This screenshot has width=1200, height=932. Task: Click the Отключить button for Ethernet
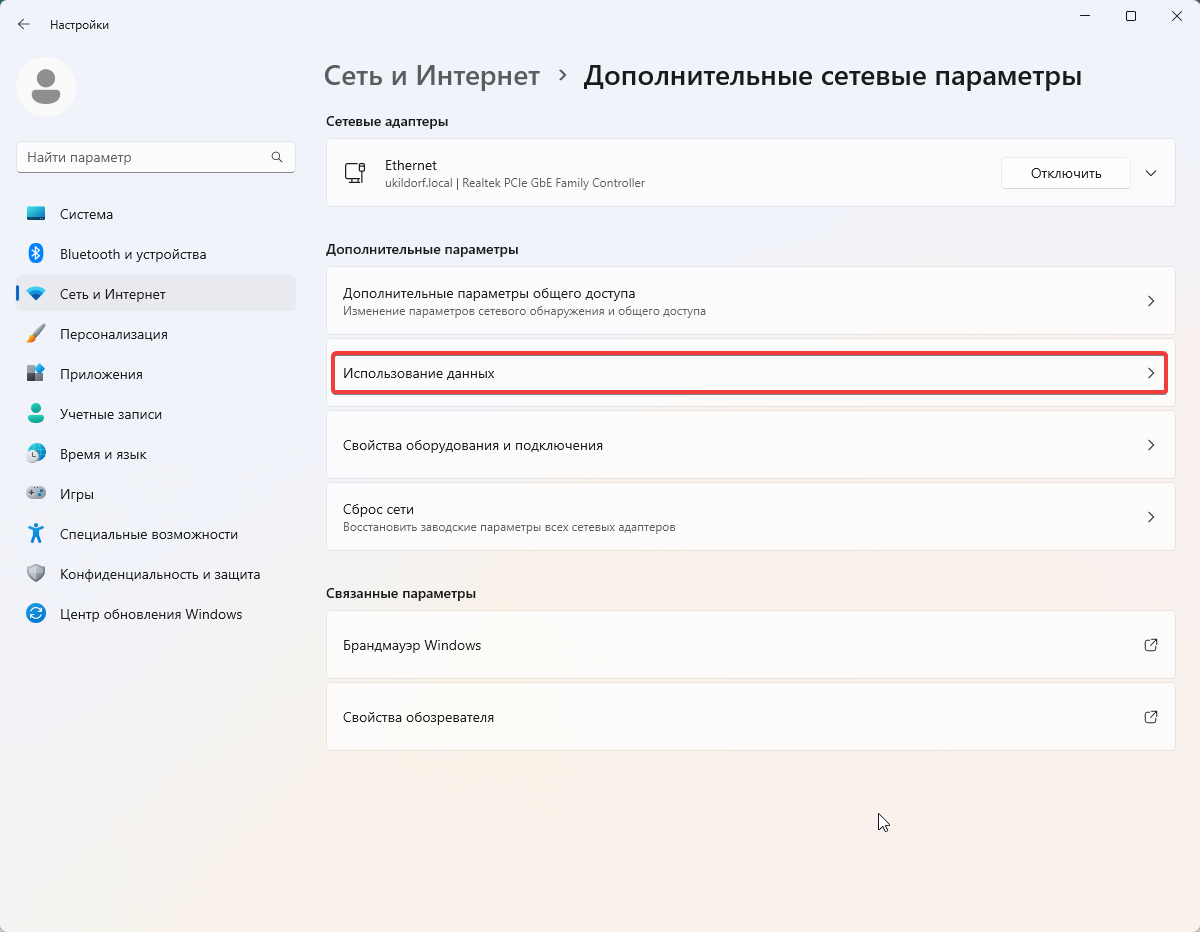tap(1066, 173)
